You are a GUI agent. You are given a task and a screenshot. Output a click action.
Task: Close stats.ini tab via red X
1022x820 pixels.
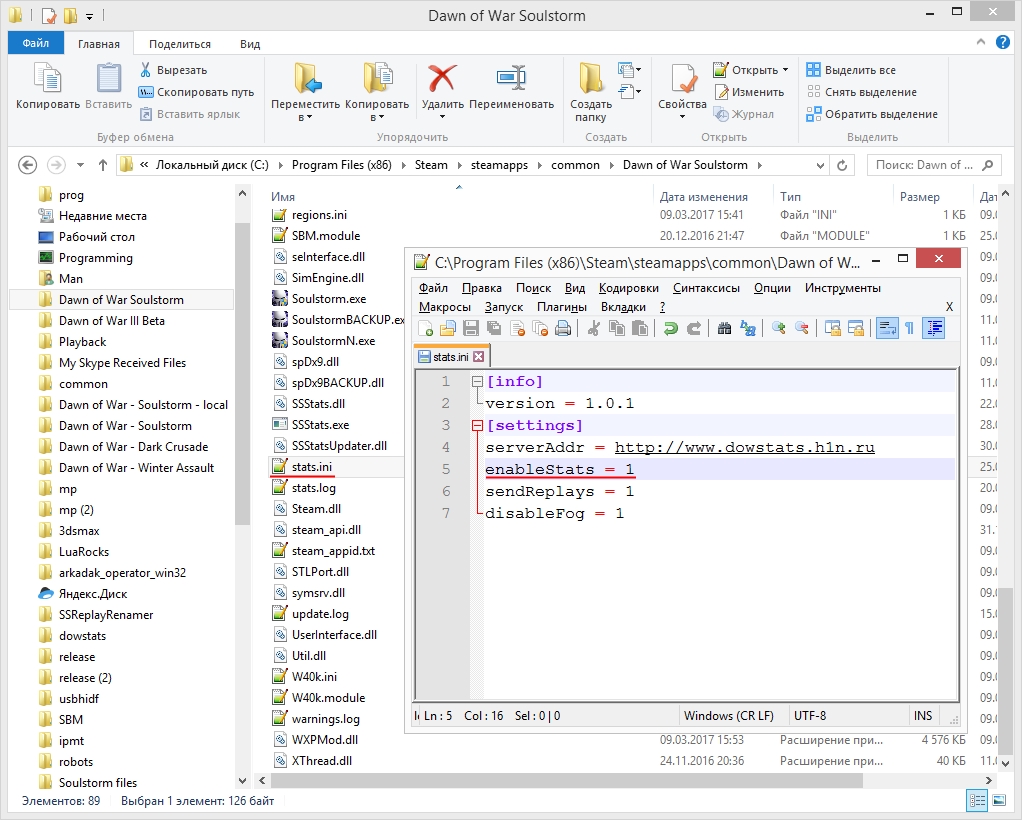tap(478, 357)
